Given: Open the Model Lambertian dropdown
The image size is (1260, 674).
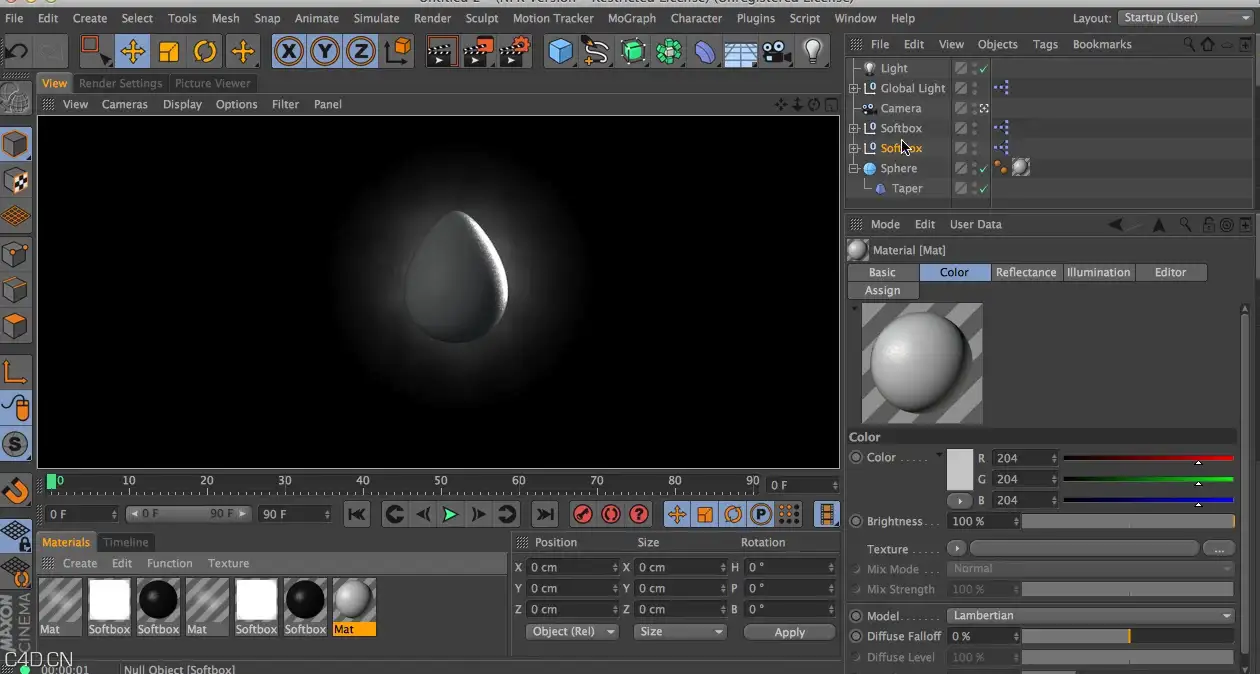Looking at the screenshot, I should click(x=1091, y=616).
